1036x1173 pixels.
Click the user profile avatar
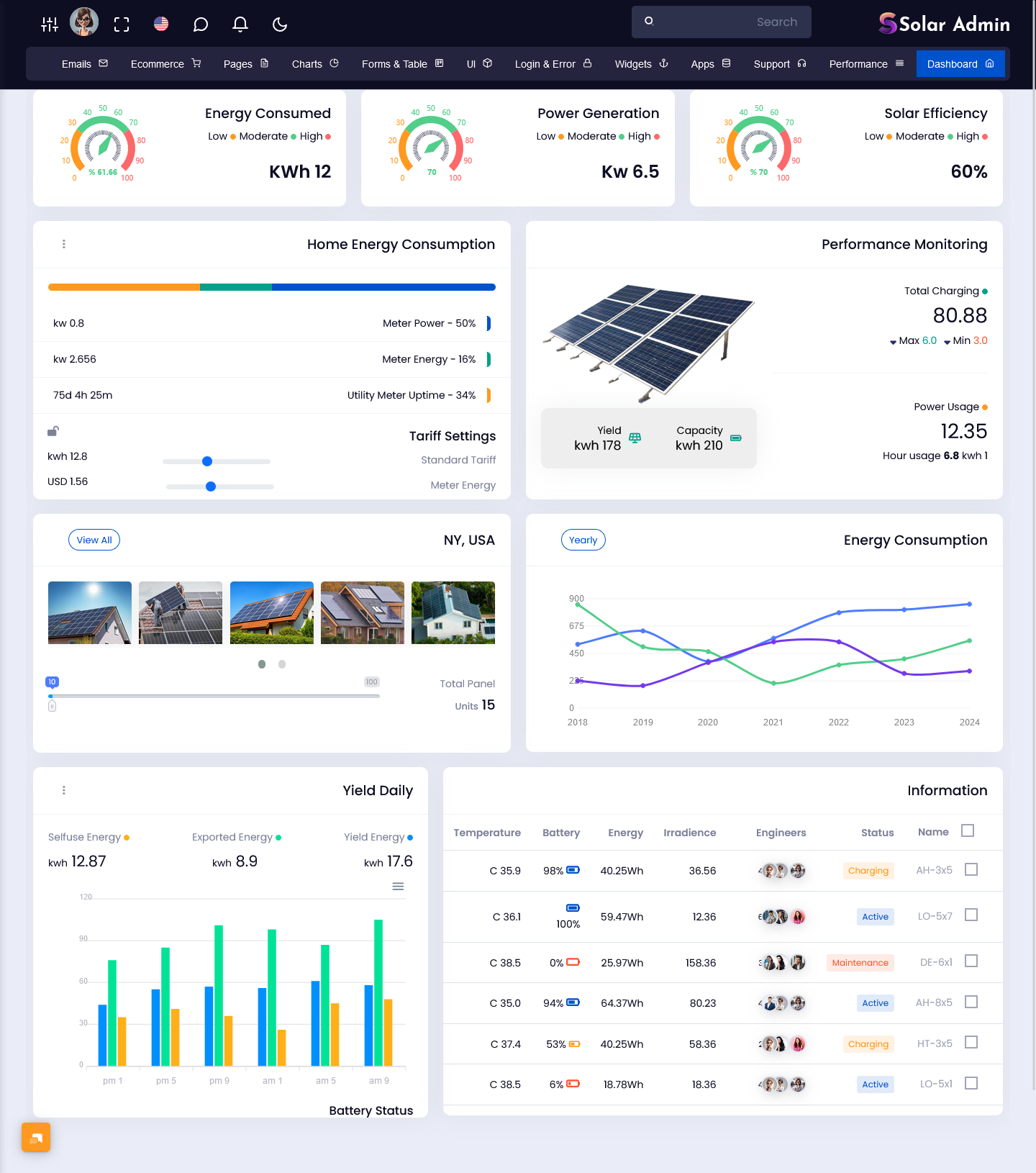[84, 22]
